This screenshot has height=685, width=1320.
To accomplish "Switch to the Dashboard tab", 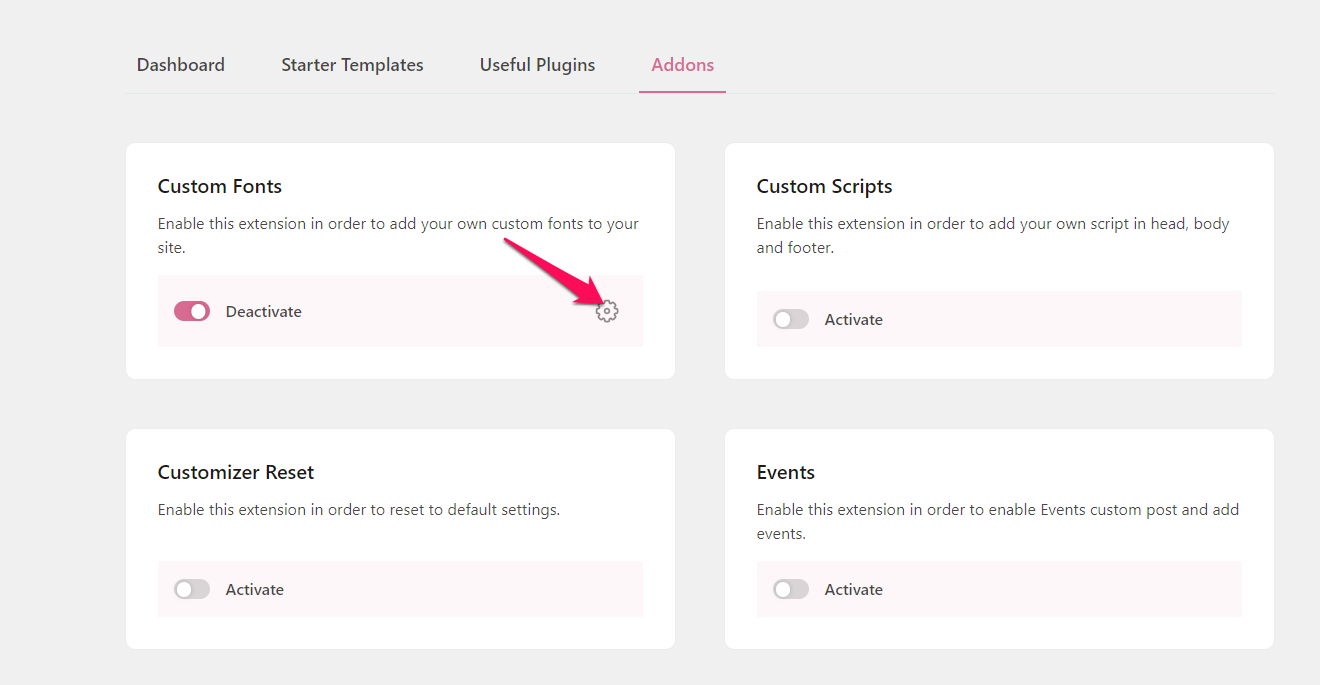I will pos(180,64).
